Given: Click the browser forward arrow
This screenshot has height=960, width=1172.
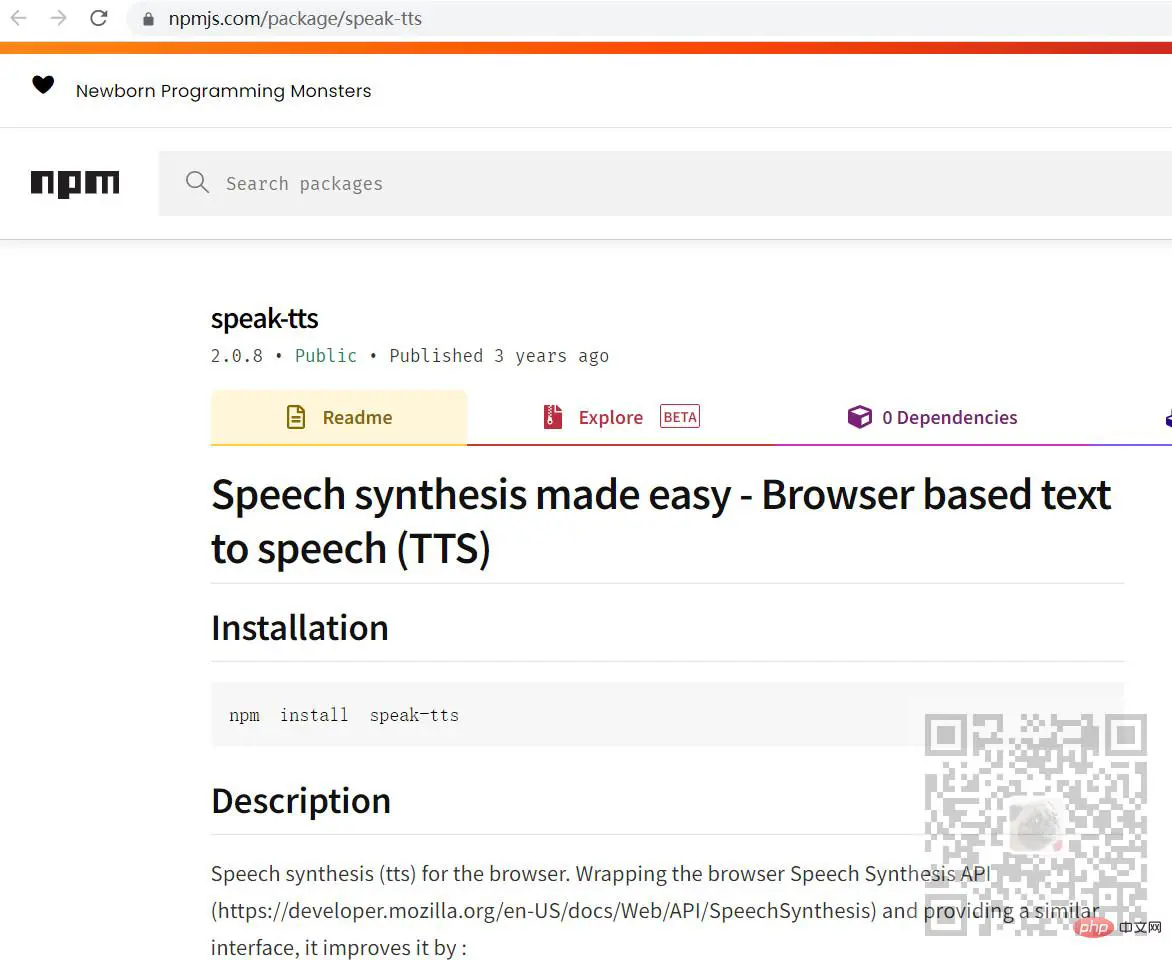Looking at the screenshot, I should [58, 18].
